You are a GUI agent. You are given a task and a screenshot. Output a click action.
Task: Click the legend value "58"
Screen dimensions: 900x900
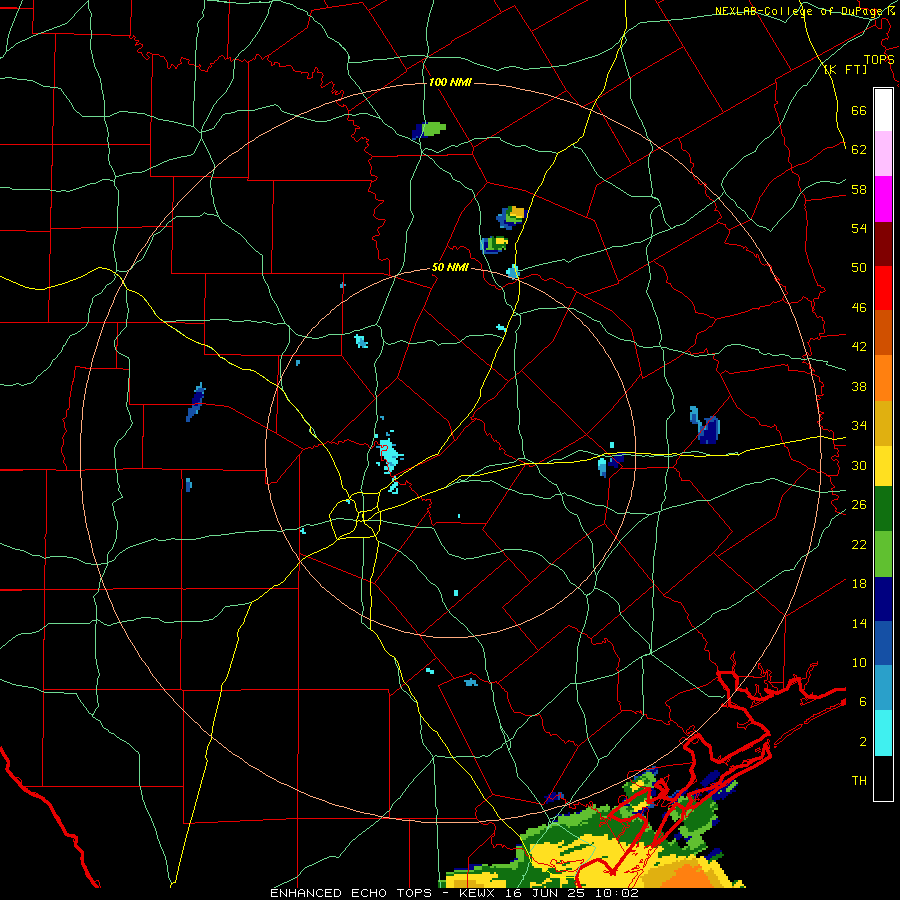(x=859, y=189)
